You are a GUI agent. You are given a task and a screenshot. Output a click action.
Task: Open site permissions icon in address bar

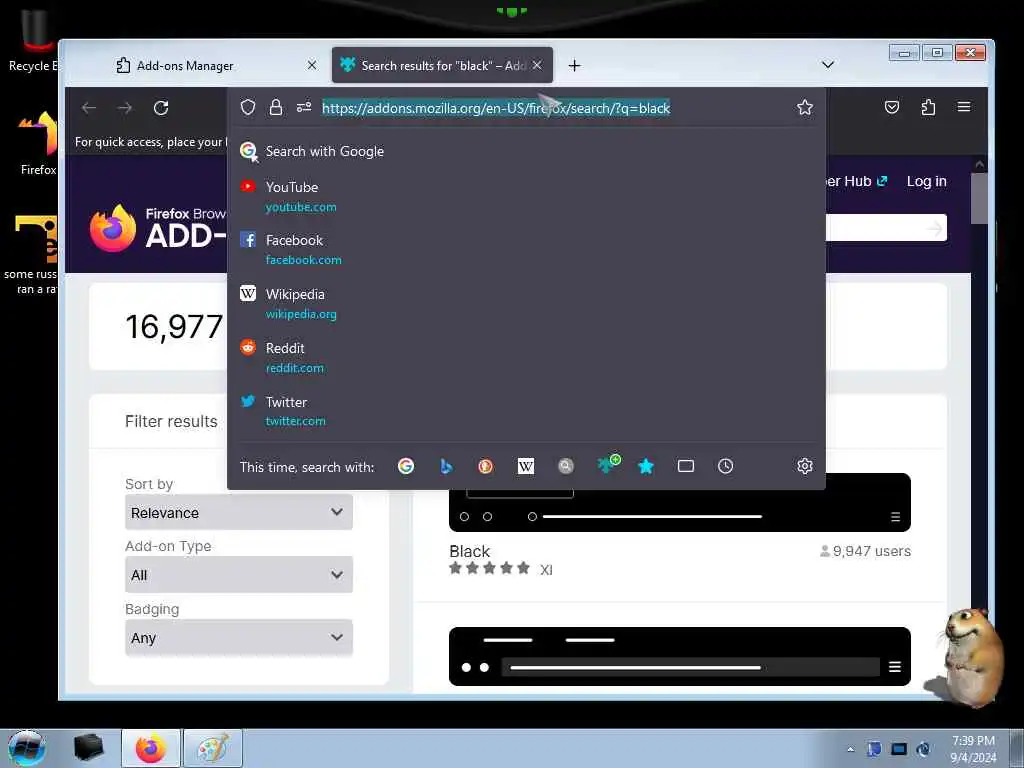point(304,107)
